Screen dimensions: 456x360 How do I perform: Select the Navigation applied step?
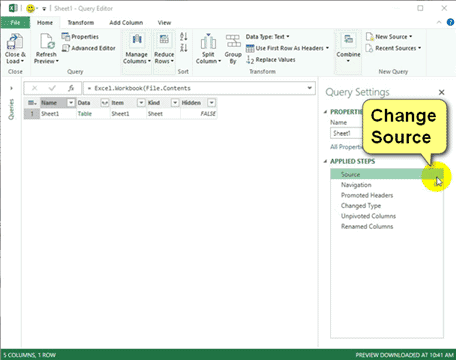(387, 185)
